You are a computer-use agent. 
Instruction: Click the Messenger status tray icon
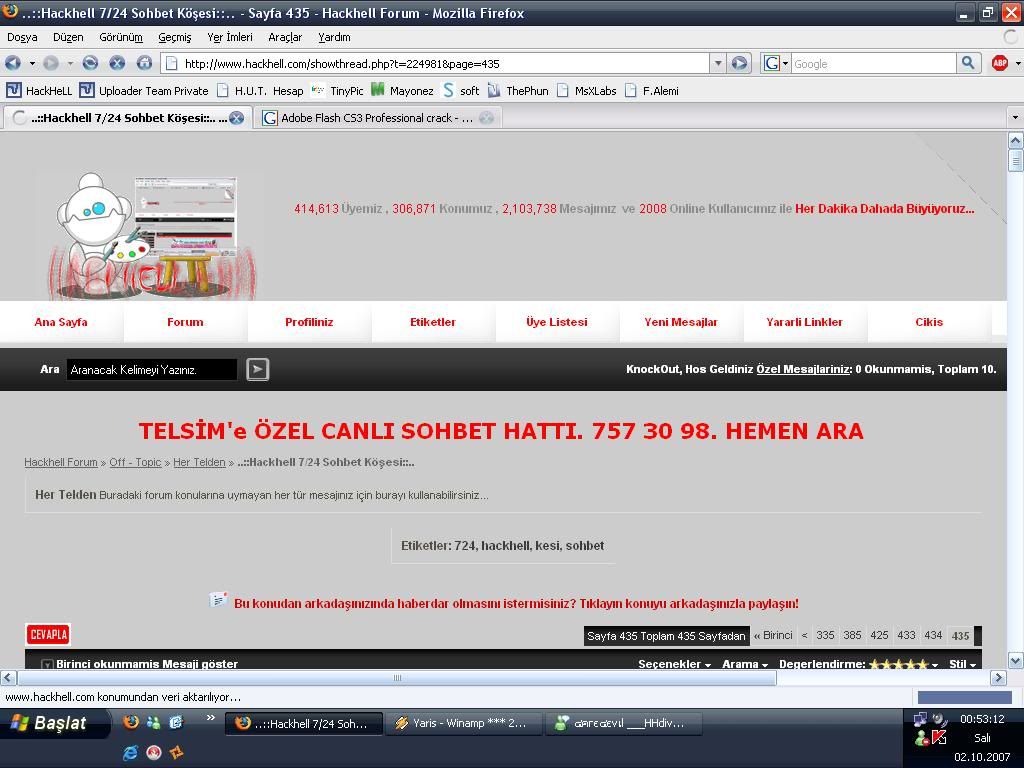(x=921, y=739)
